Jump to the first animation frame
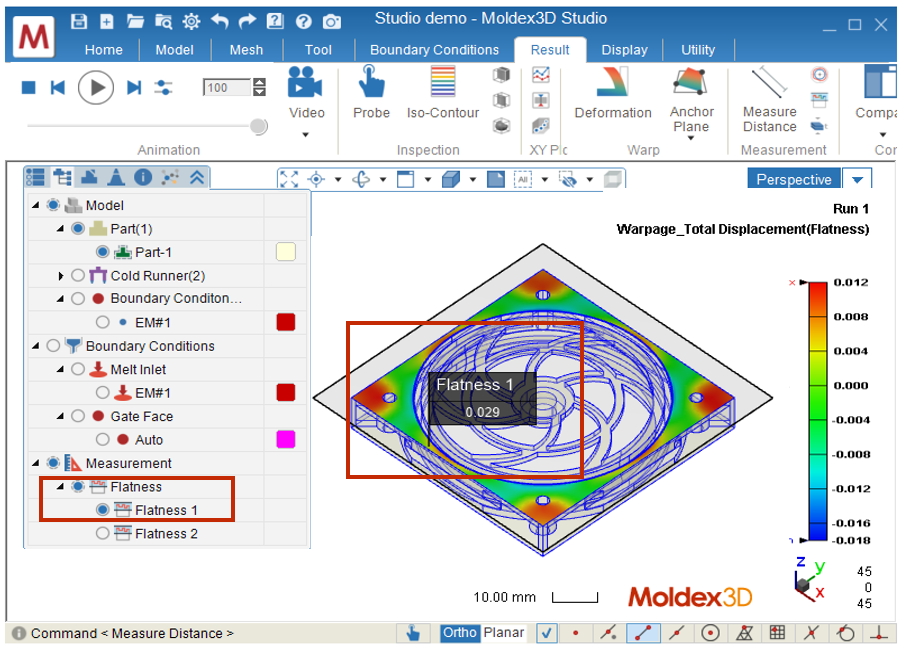904x651 pixels. 58,88
